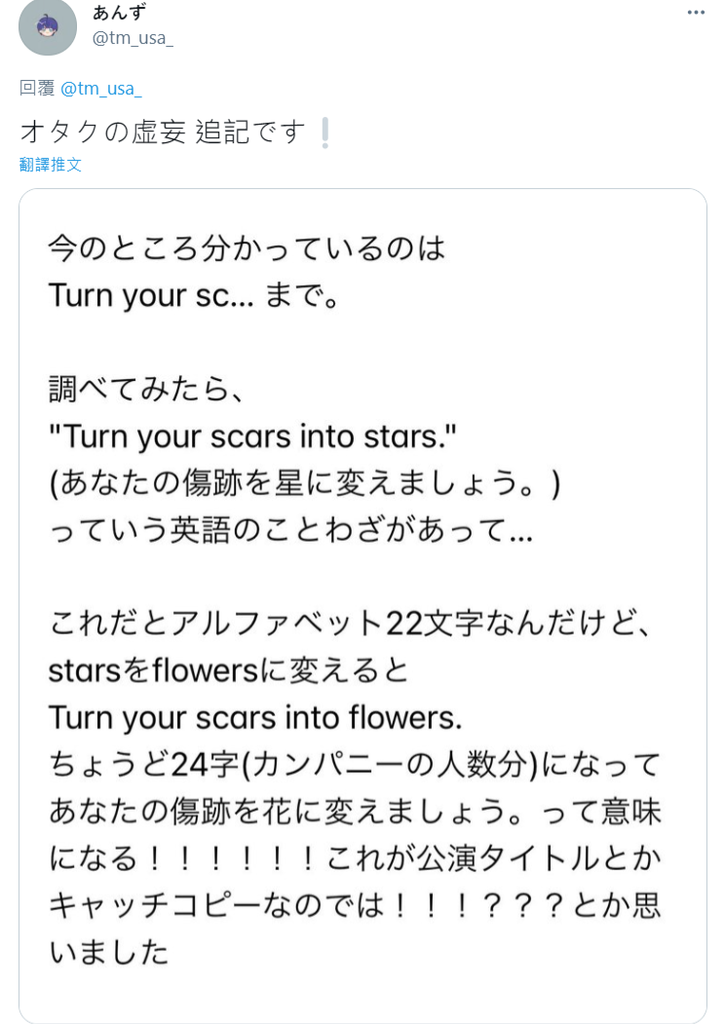Open the あんず display name profile link

[x=119, y=12]
